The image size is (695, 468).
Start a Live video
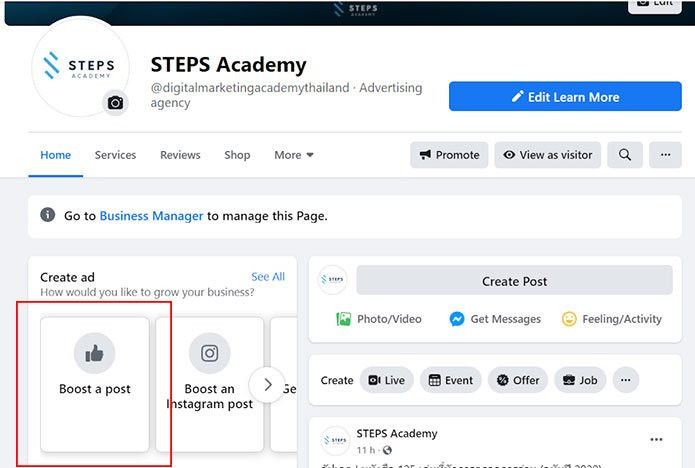(x=387, y=380)
